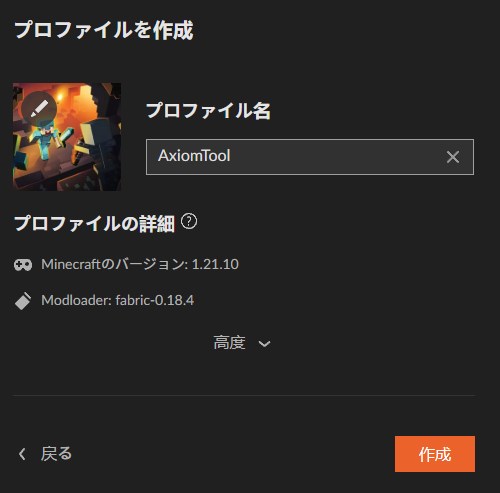The image size is (500, 493).
Task: Click the プロファイルの詳細 heading
Action: (x=94, y=223)
